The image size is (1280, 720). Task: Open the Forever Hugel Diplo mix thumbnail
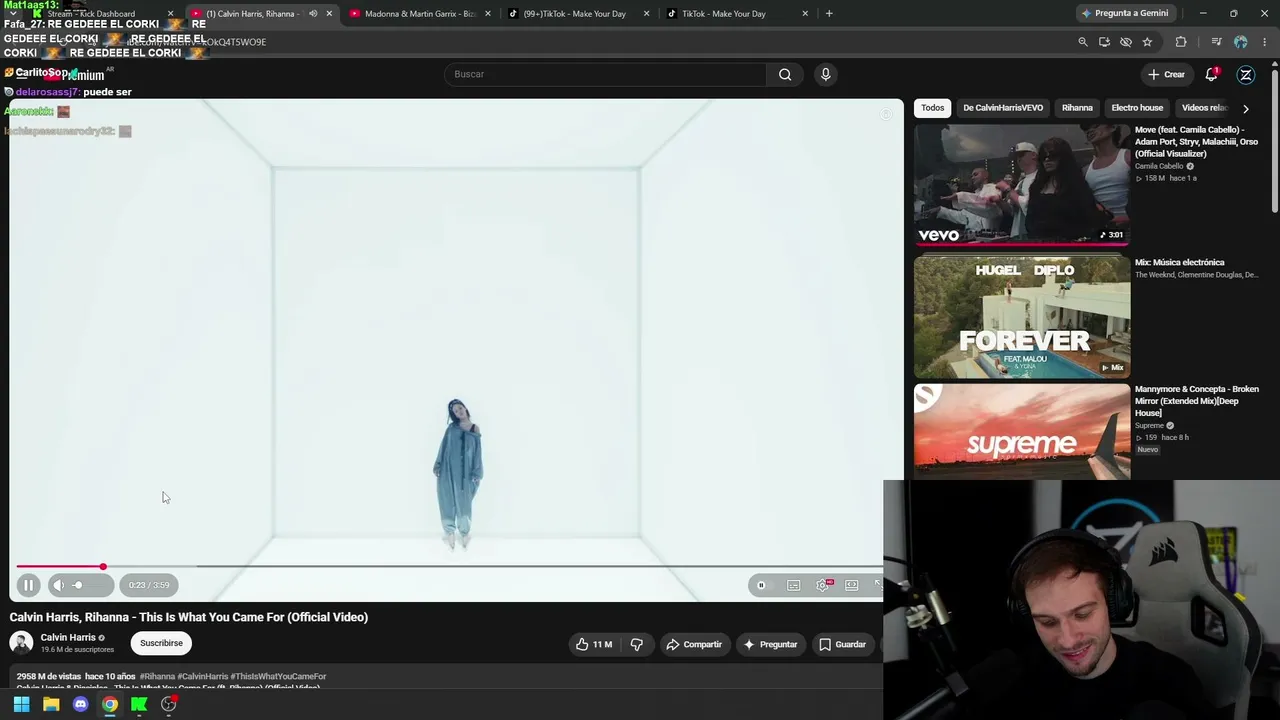[1022, 317]
